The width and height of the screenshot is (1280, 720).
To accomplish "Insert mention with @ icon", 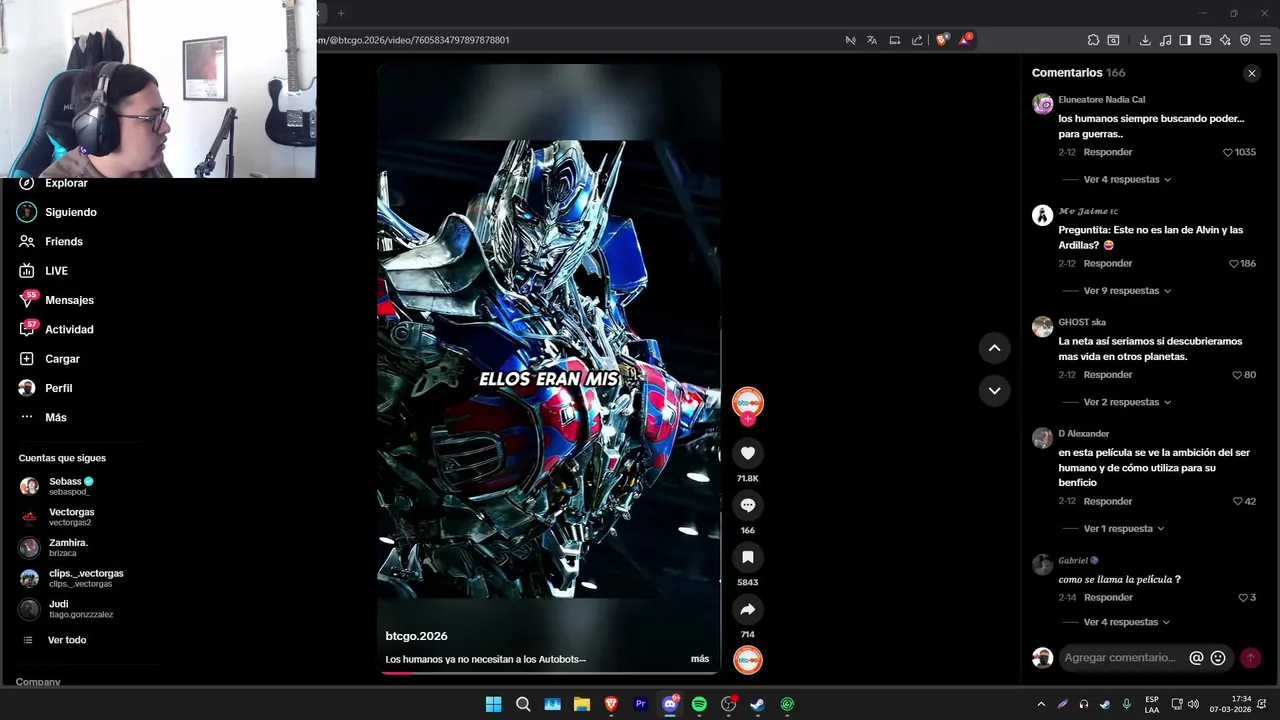I will (1196, 658).
